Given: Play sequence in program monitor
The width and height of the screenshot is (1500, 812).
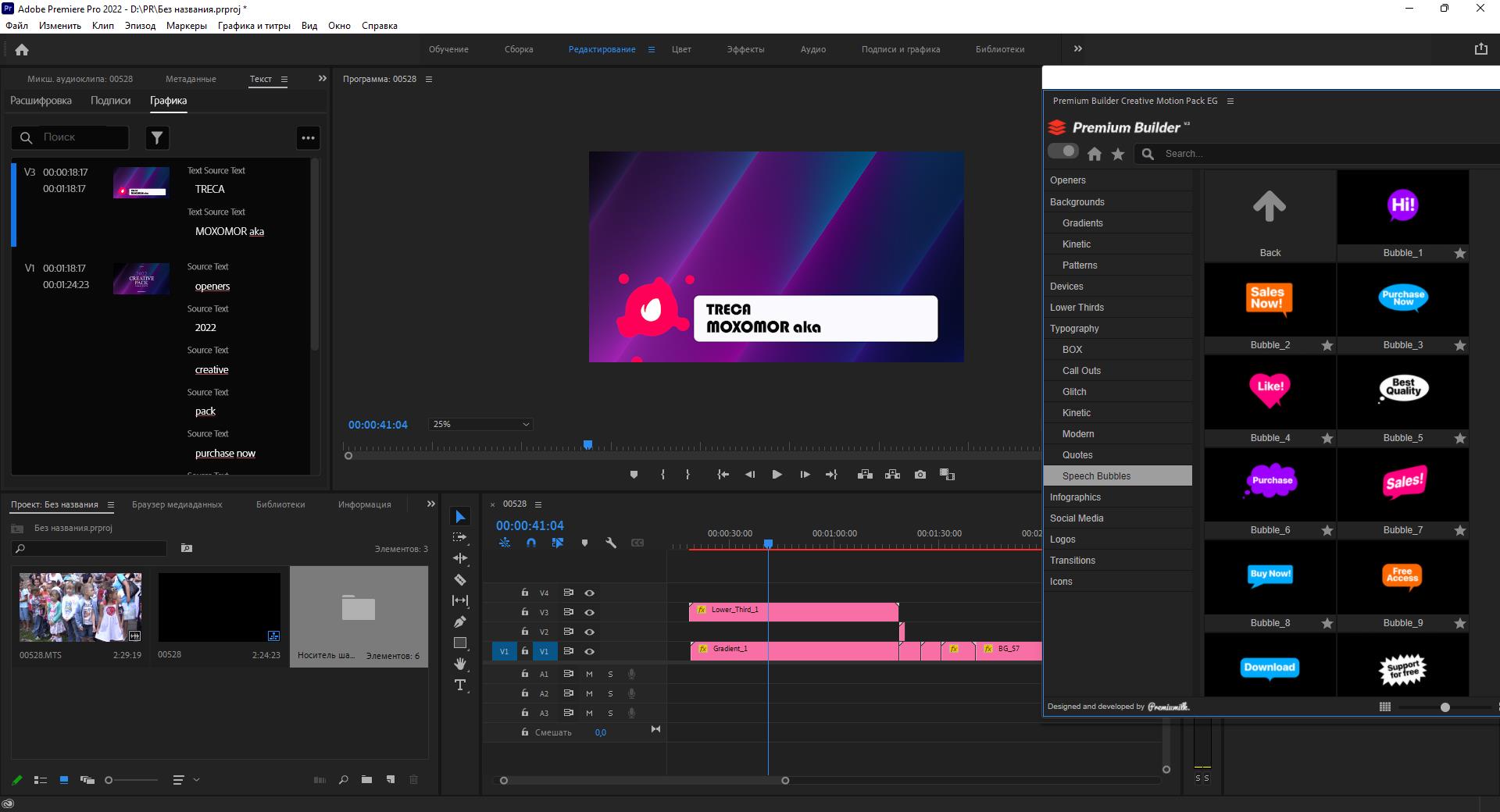Looking at the screenshot, I should [x=777, y=475].
